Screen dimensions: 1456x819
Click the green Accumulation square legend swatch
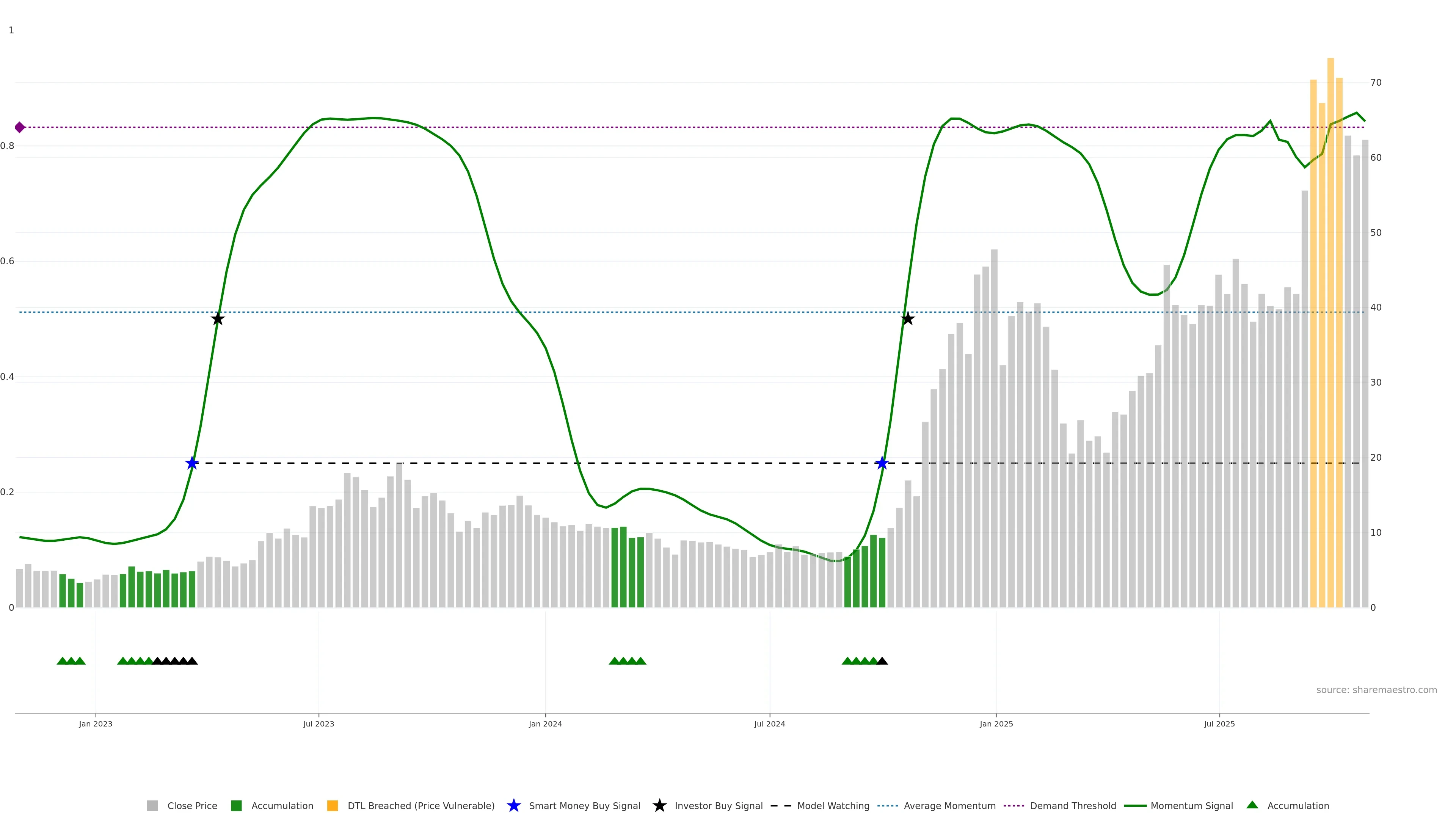pos(237,805)
